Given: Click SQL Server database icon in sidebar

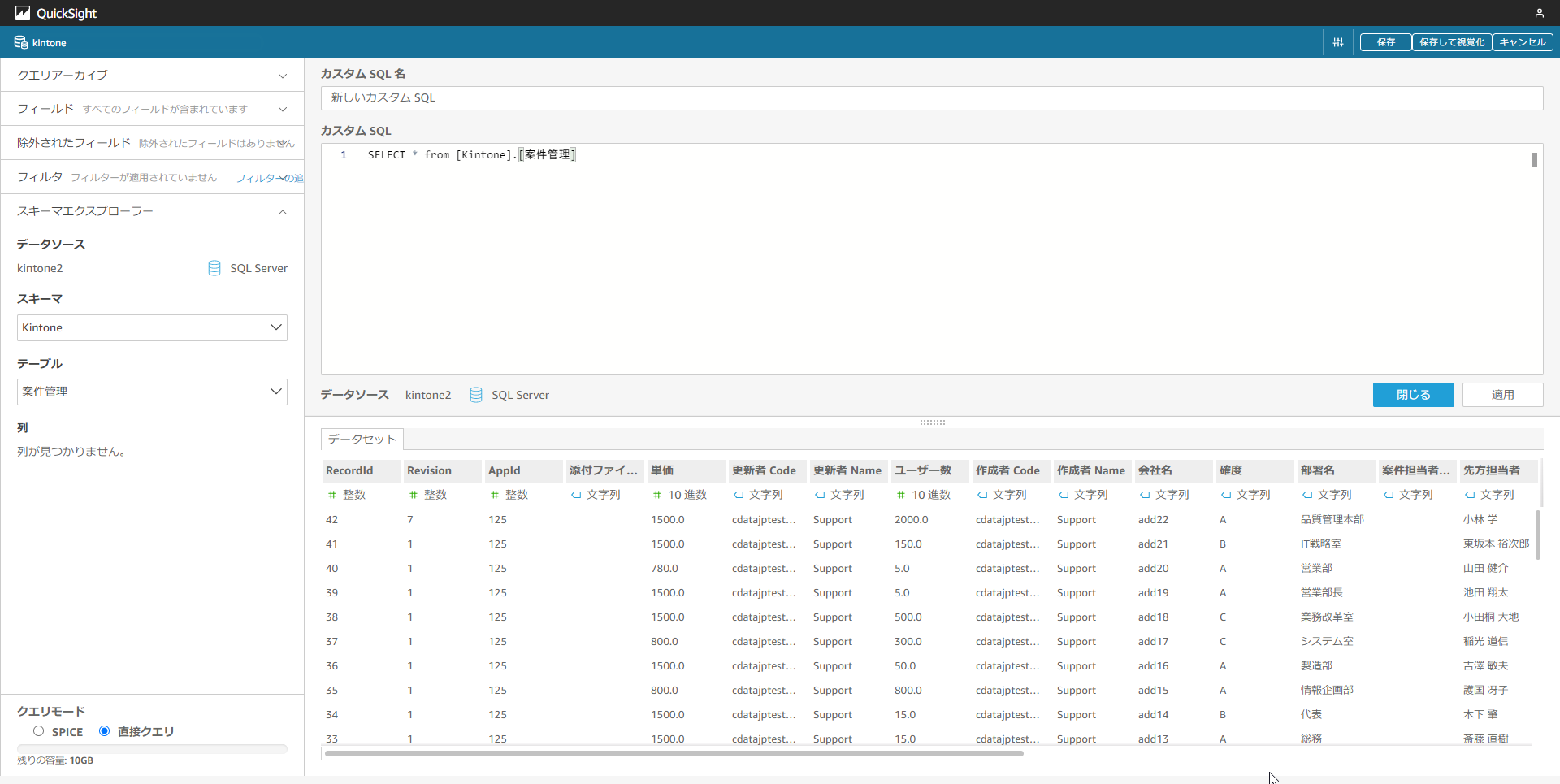Looking at the screenshot, I should tap(214, 268).
